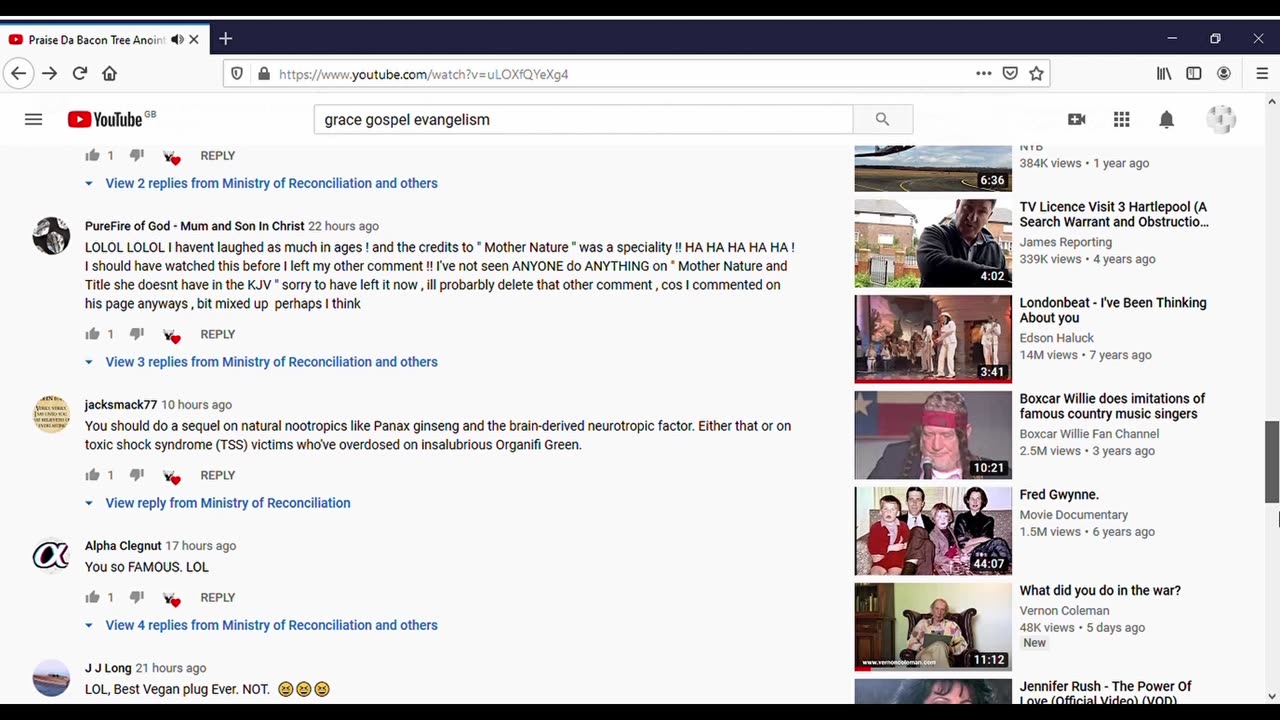1280x720 pixels.
Task: Go back with the browser back arrow
Action: [x=18, y=73]
